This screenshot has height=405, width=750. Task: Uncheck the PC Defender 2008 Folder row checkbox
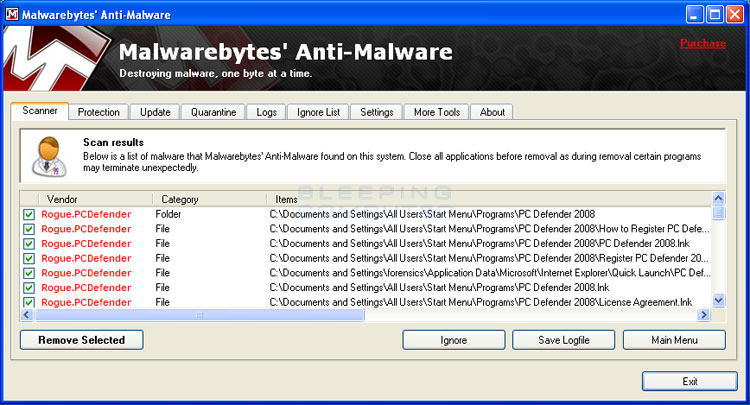pos(29,214)
